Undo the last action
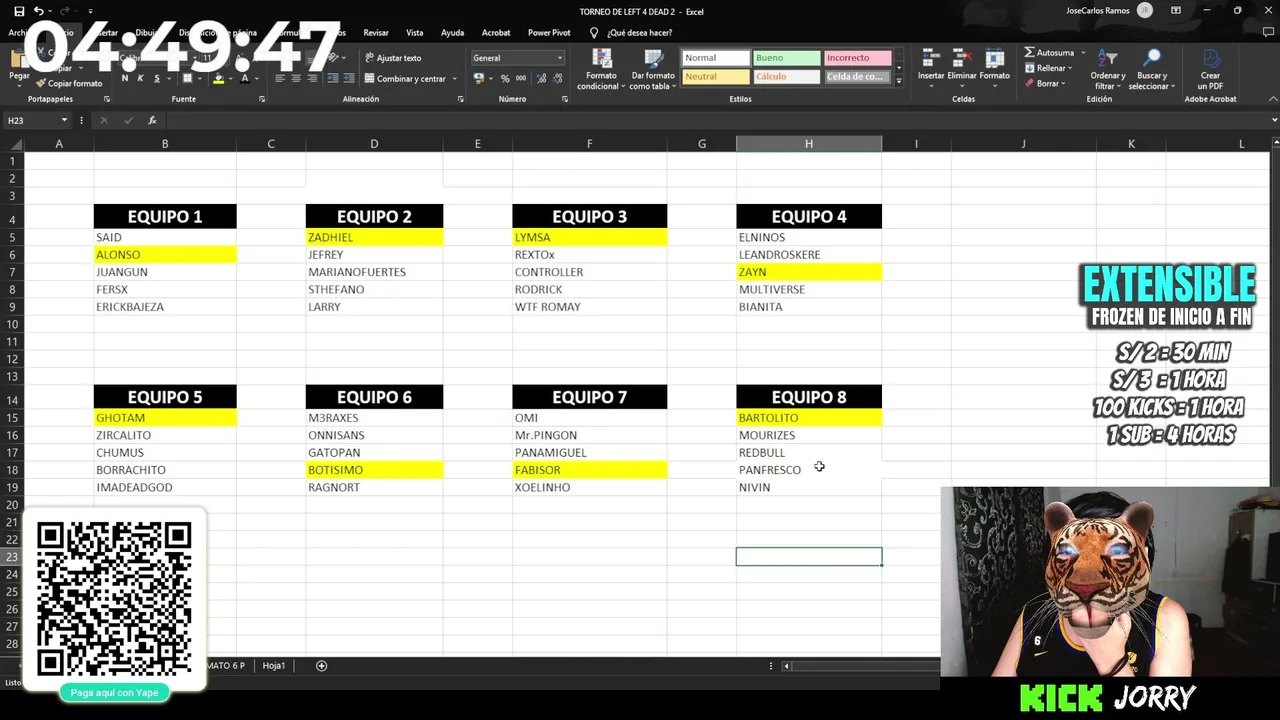Viewport: 1280px width, 720px height. pyautogui.click(x=38, y=11)
